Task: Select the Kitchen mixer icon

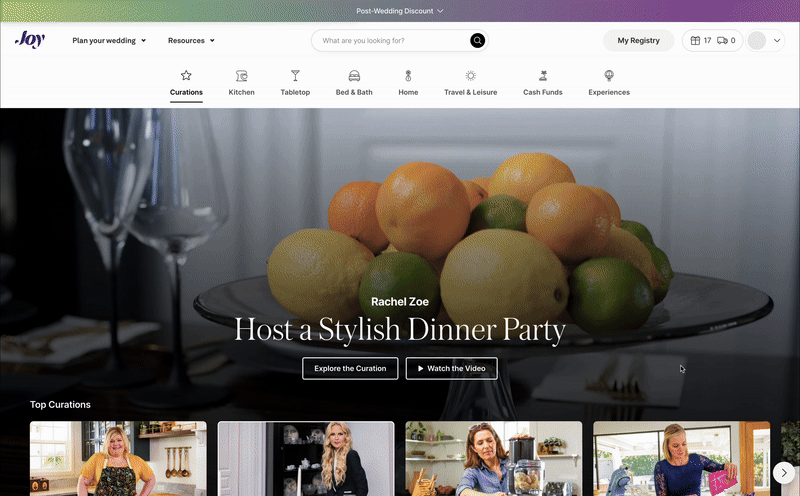Action: click(x=241, y=76)
